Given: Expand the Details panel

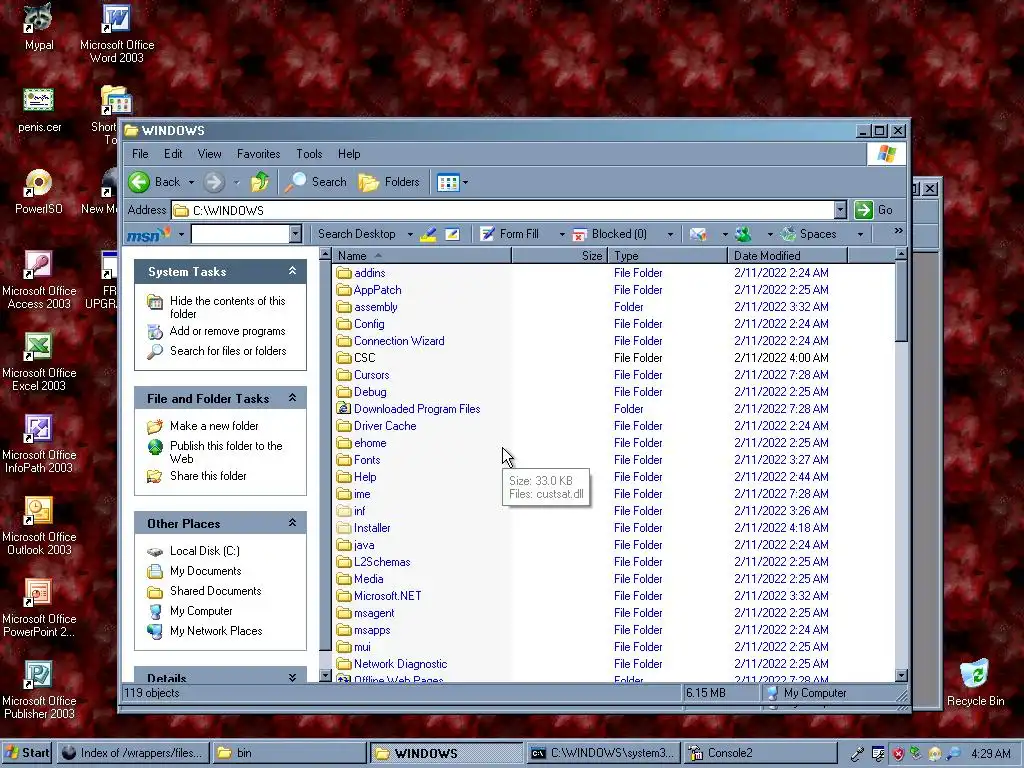Looking at the screenshot, I should (x=293, y=678).
